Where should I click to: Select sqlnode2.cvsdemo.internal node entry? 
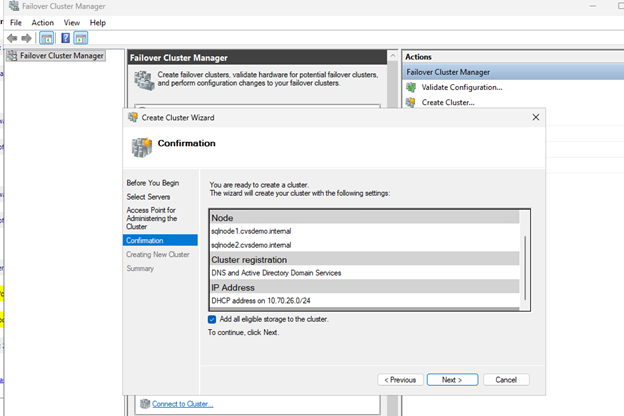tap(251, 245)
